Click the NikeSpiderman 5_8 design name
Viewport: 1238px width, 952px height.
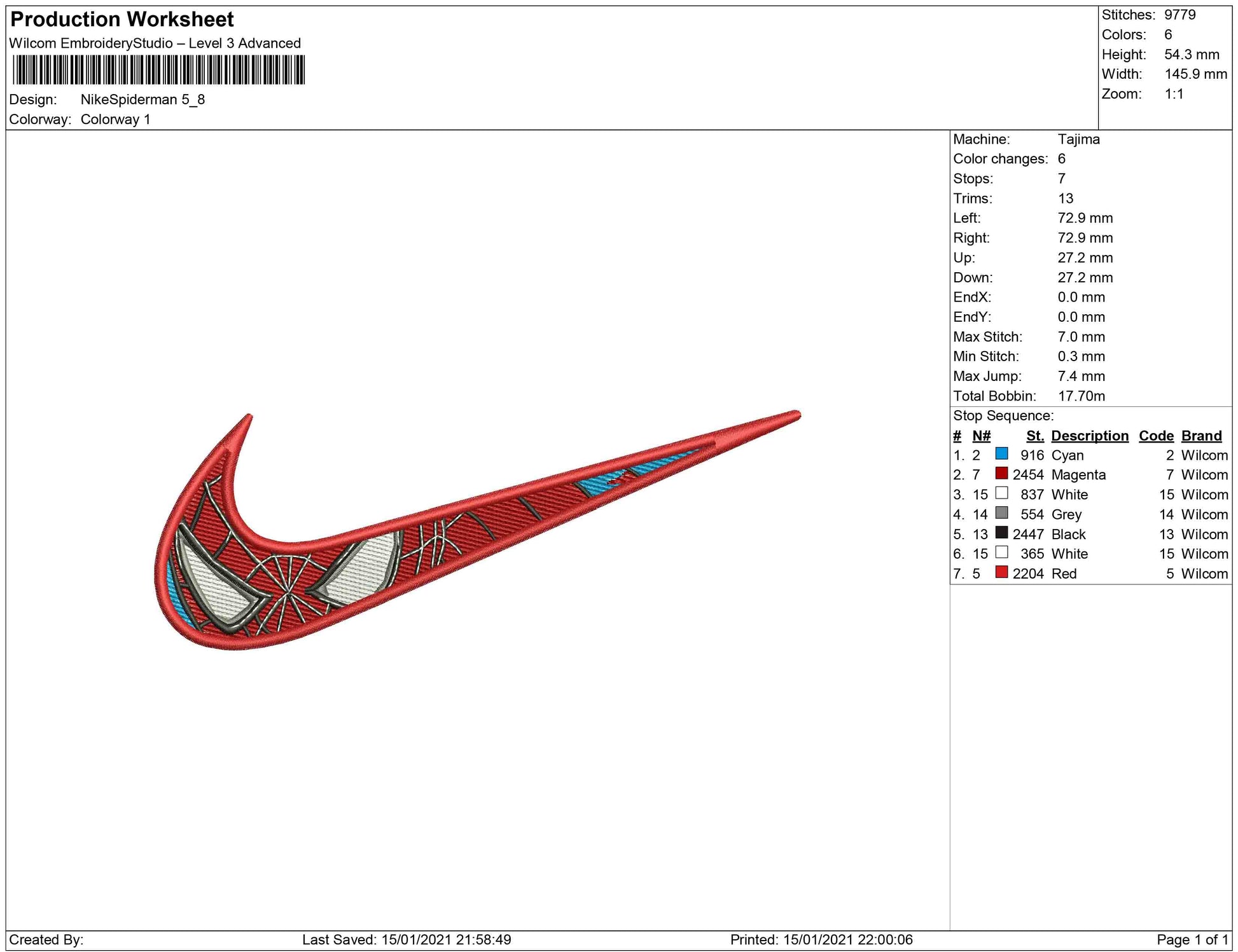click(x=143, y=100)
